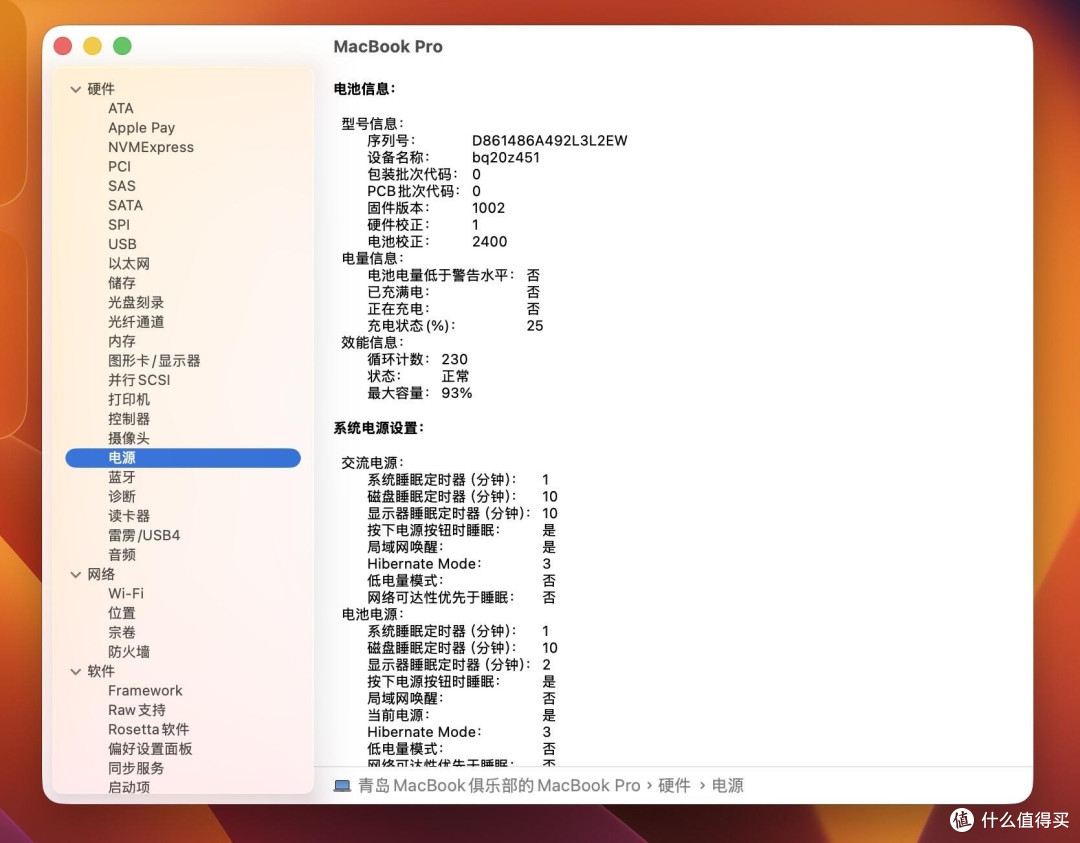The height and width of the screenshot is (843, 1080).
Task: Collapse the 网络 section chevron
Action: 76,574
